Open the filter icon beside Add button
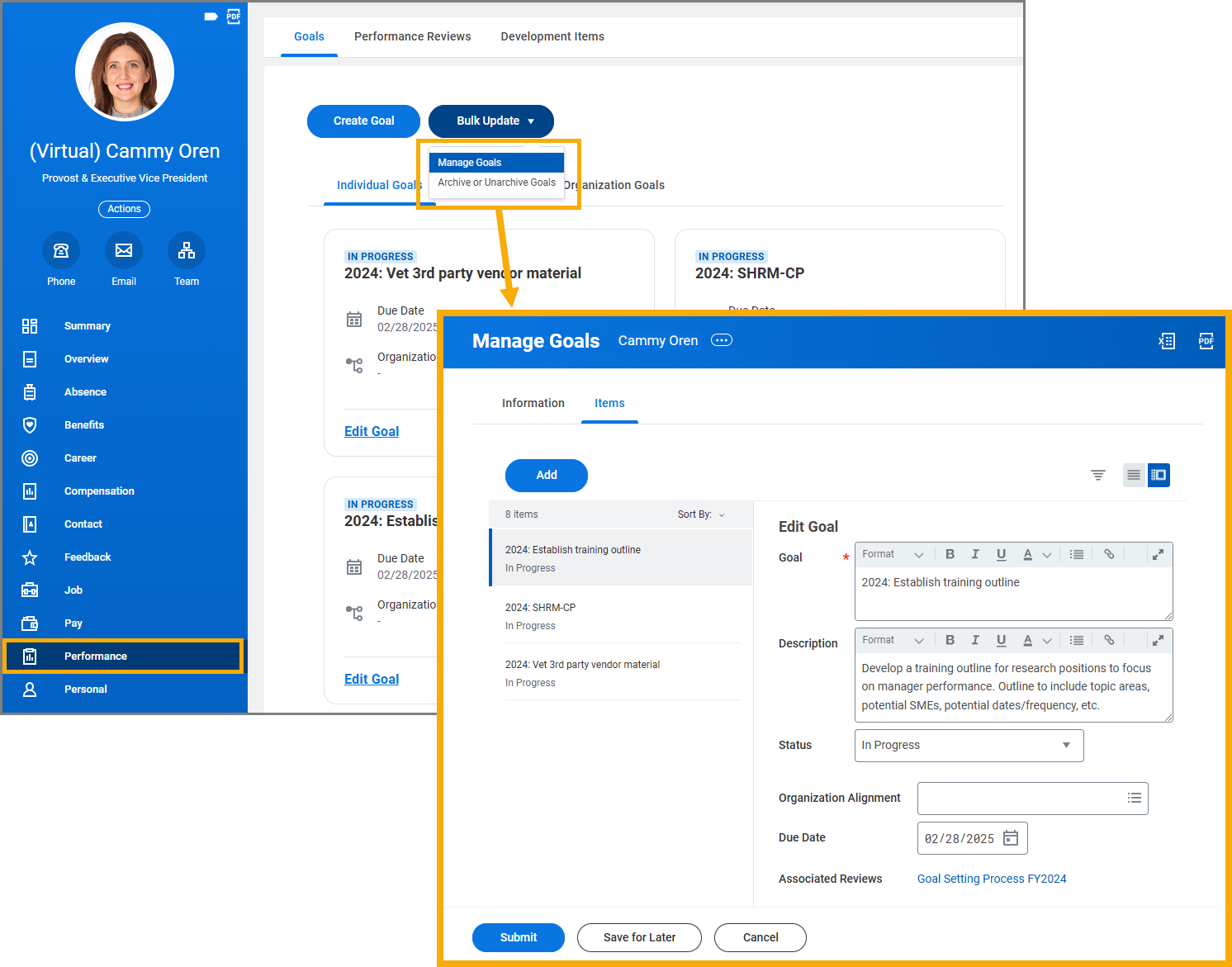This screenshot has height=967, width=1232. coord(1097,475)
